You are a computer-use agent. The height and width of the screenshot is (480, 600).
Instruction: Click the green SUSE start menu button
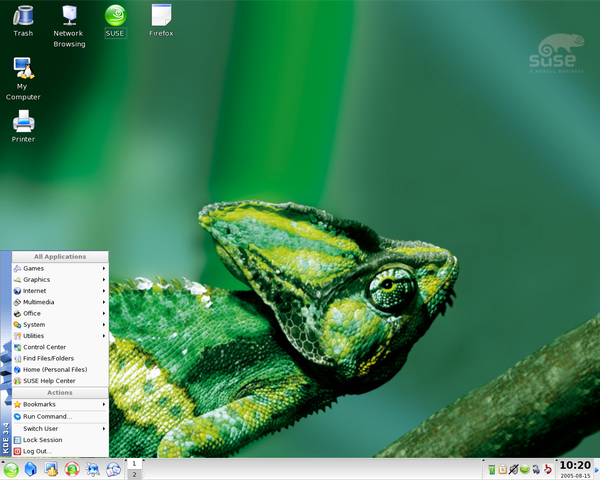(11, 469)
